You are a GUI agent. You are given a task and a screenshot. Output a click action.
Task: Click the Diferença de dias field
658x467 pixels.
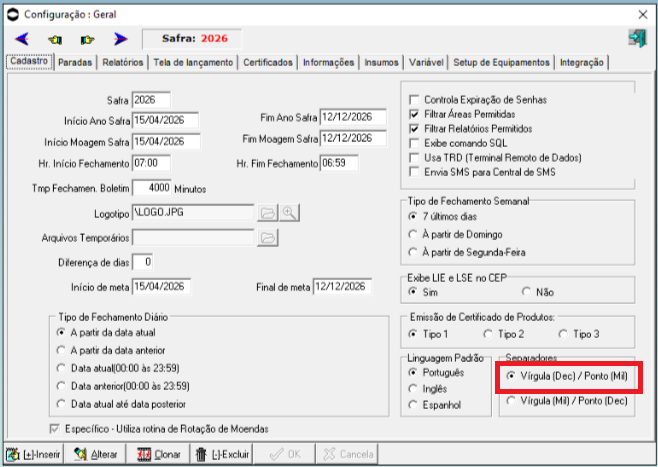click(x=142, y=262)
